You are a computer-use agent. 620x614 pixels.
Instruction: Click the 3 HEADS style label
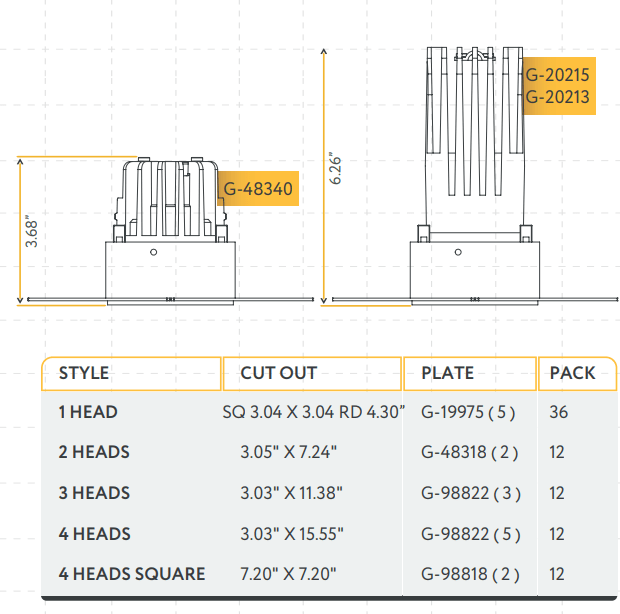pyautogui.click(x=94, y=493)
